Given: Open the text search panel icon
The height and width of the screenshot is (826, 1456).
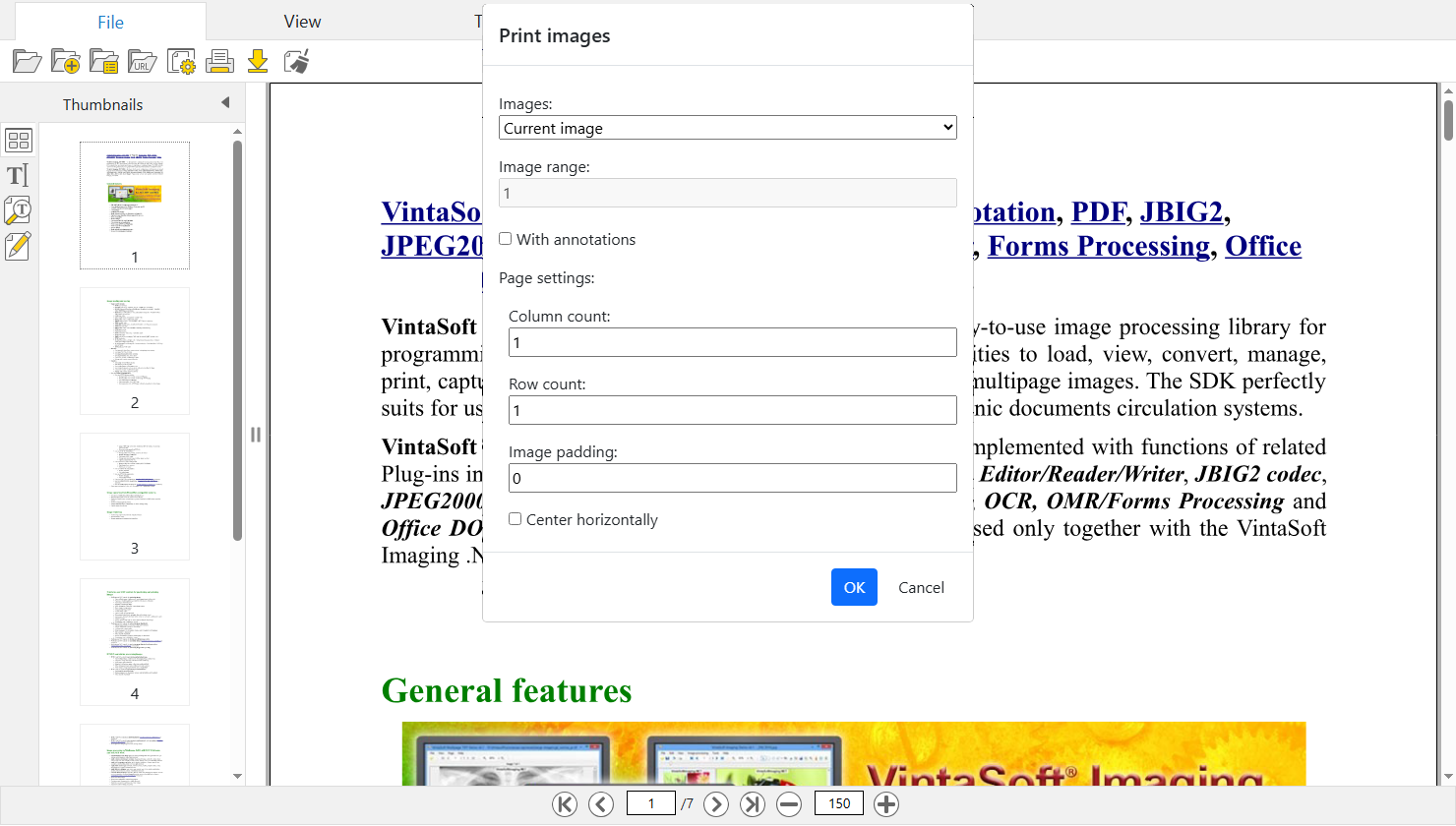Looking at the screenshot, I should click(18, 210).
